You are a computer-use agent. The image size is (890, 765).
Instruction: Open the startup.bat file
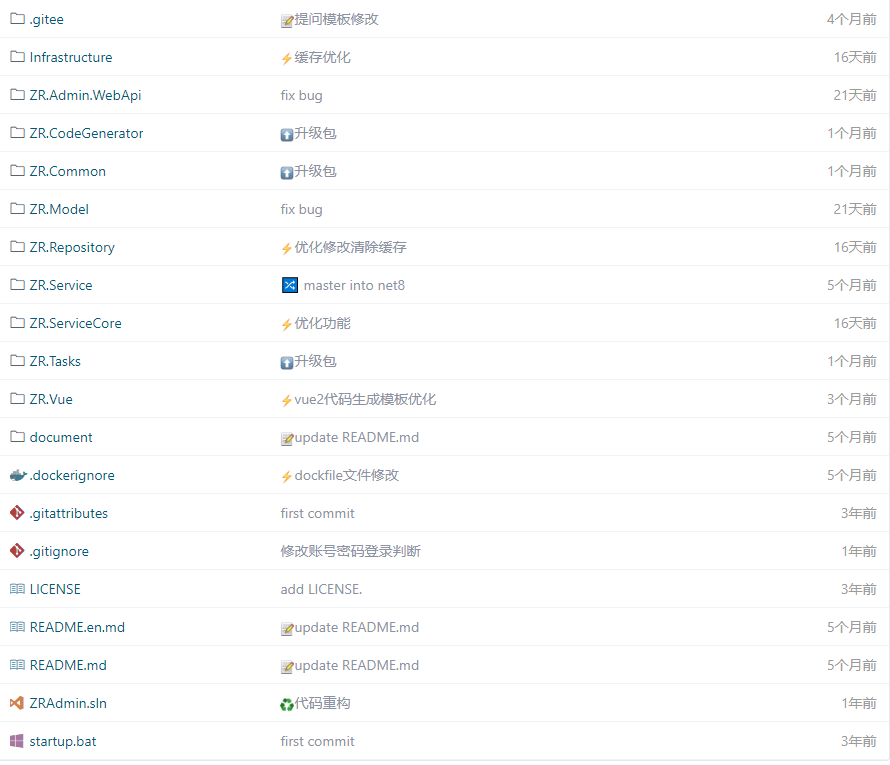tap(63, 742)
